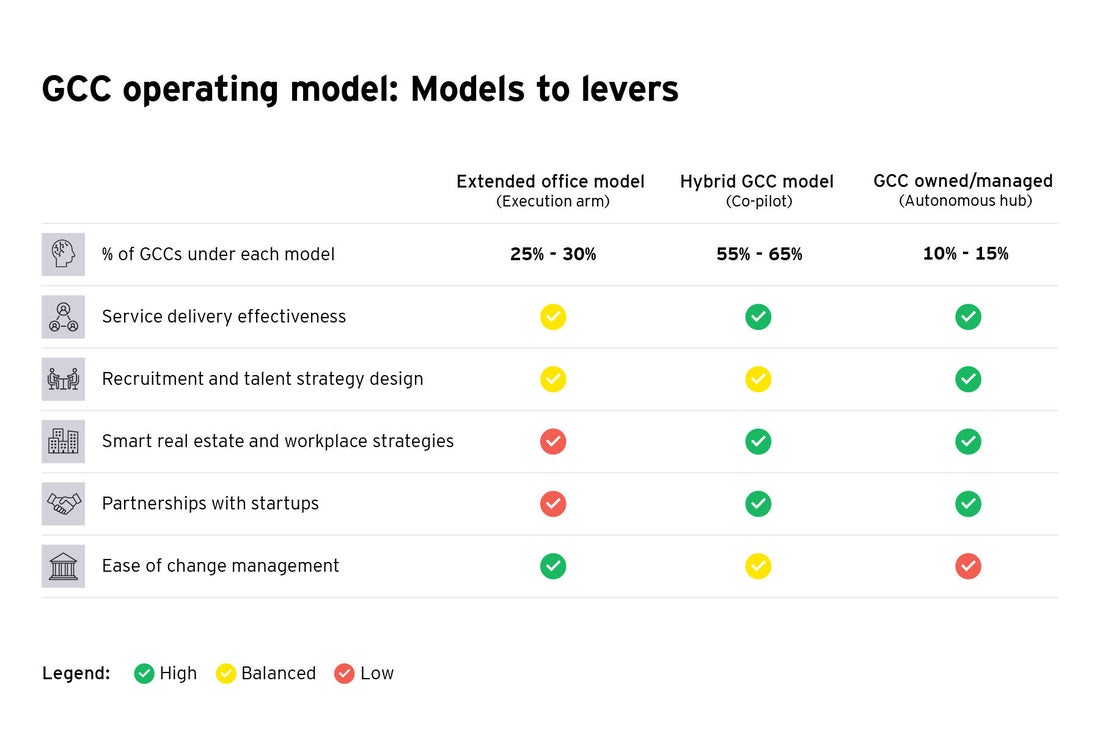1100x733 pixels.
Task: Click the red Low legend marker
Action: pos(344,673)
